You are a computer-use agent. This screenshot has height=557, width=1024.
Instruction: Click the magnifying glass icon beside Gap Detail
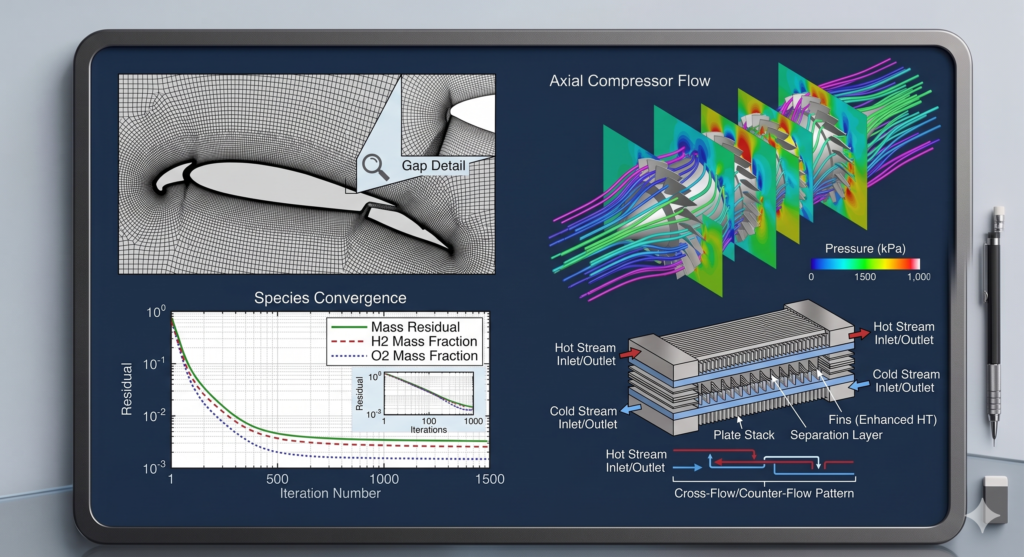(x=376, y=167)
